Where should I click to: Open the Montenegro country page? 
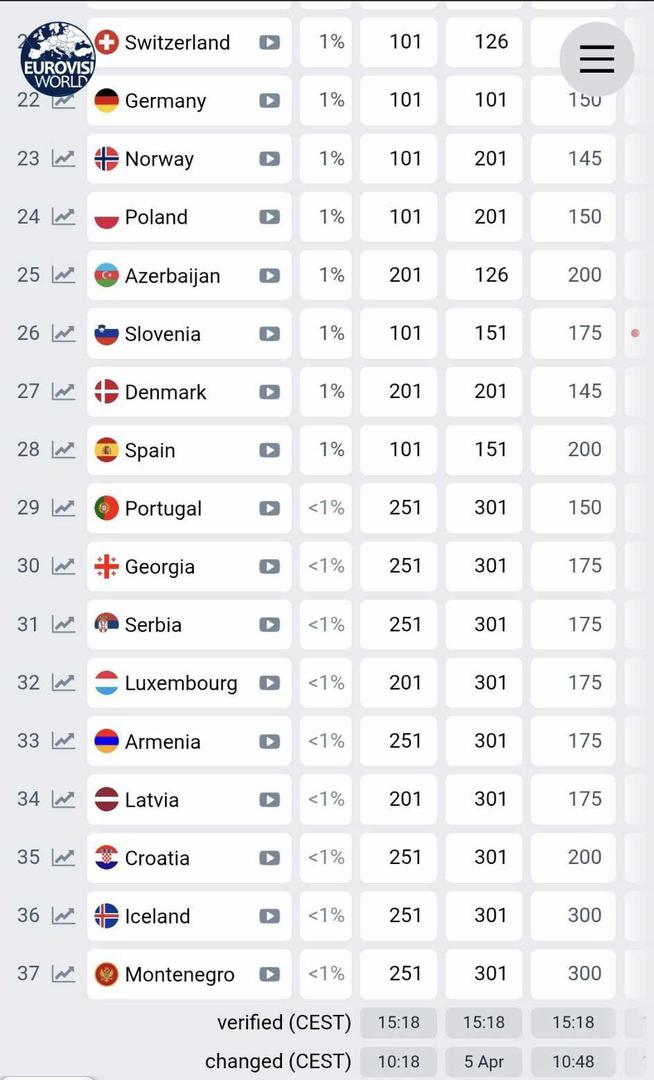(179, 975)
